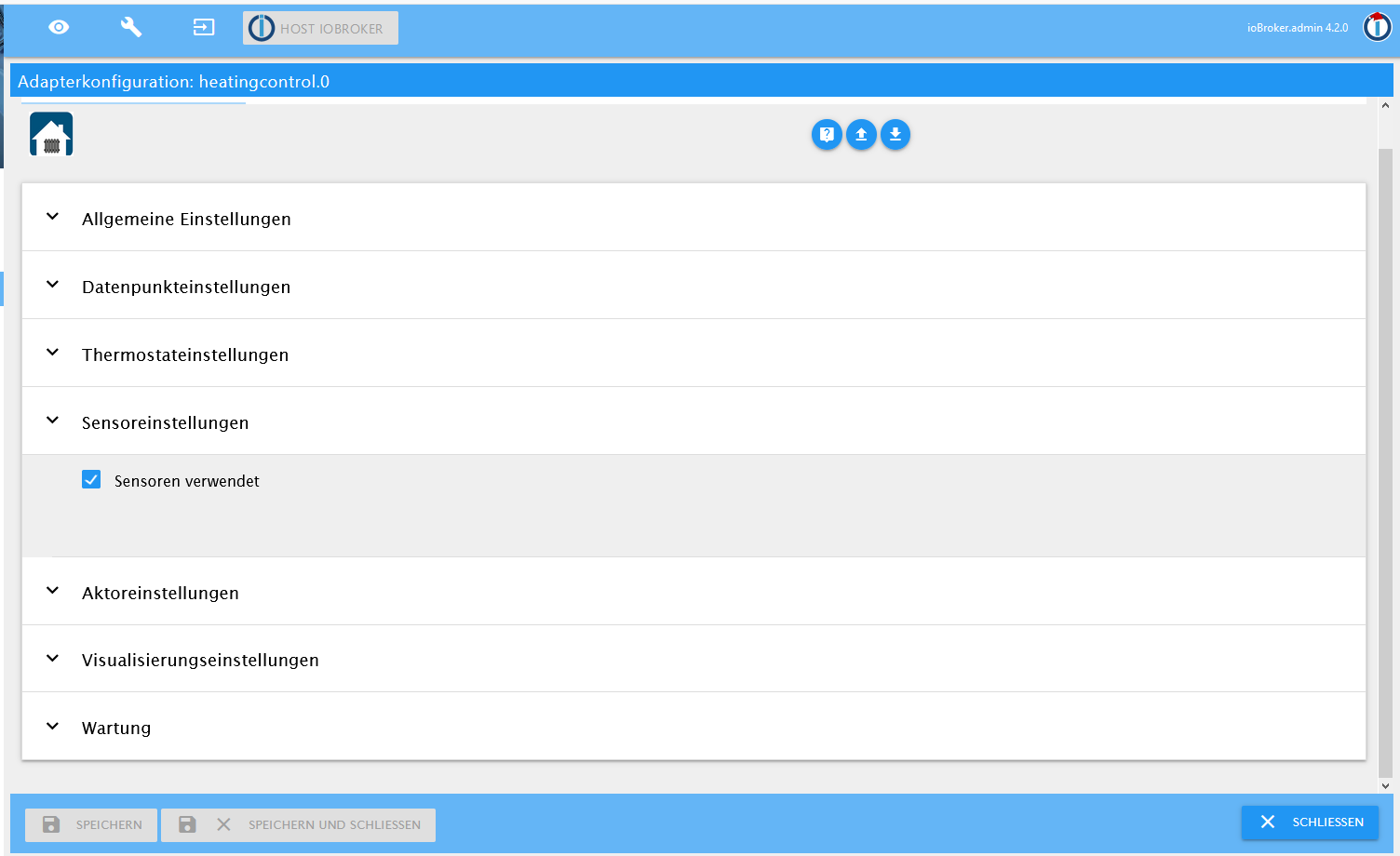Click the SCHLIESSEN close button
1400x856 pixels.
coord(1310,823)
